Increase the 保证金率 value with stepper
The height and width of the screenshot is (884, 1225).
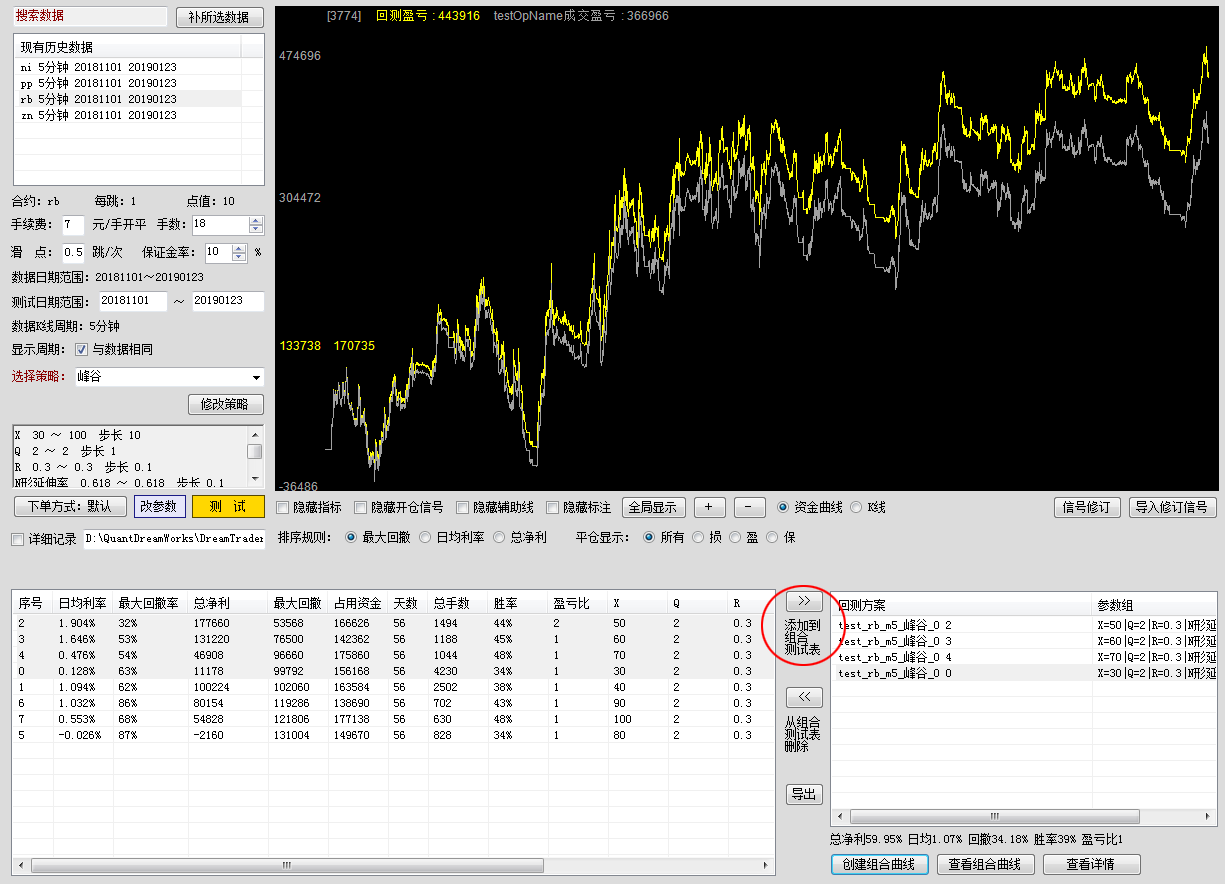pos(238,248)
